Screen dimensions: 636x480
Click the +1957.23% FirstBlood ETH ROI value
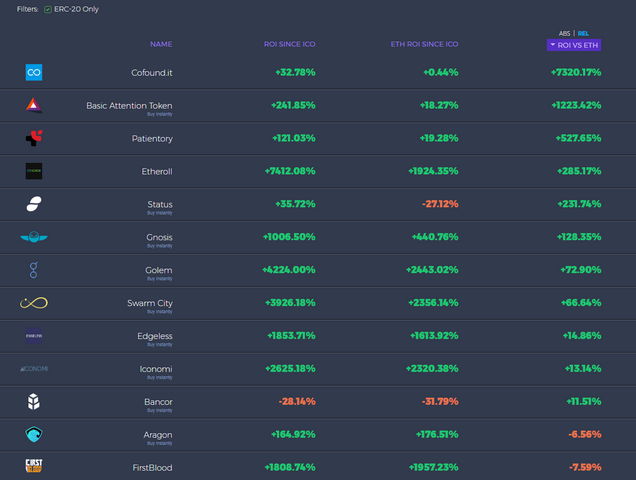[x=433, y=467]
